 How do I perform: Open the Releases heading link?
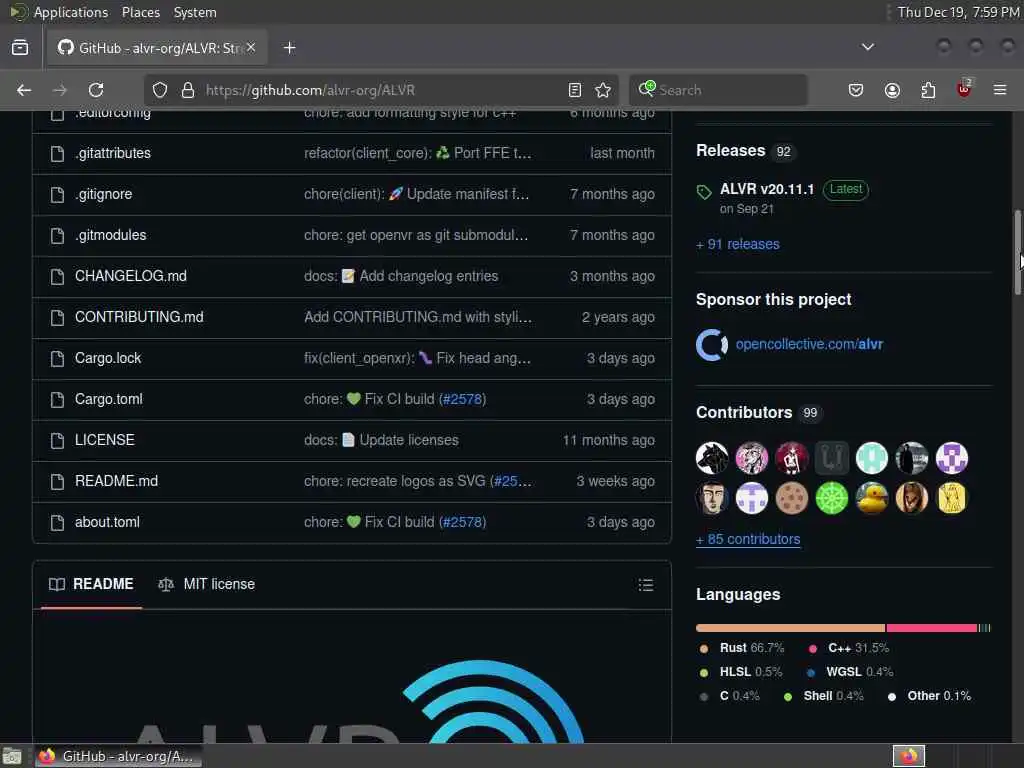730,151
